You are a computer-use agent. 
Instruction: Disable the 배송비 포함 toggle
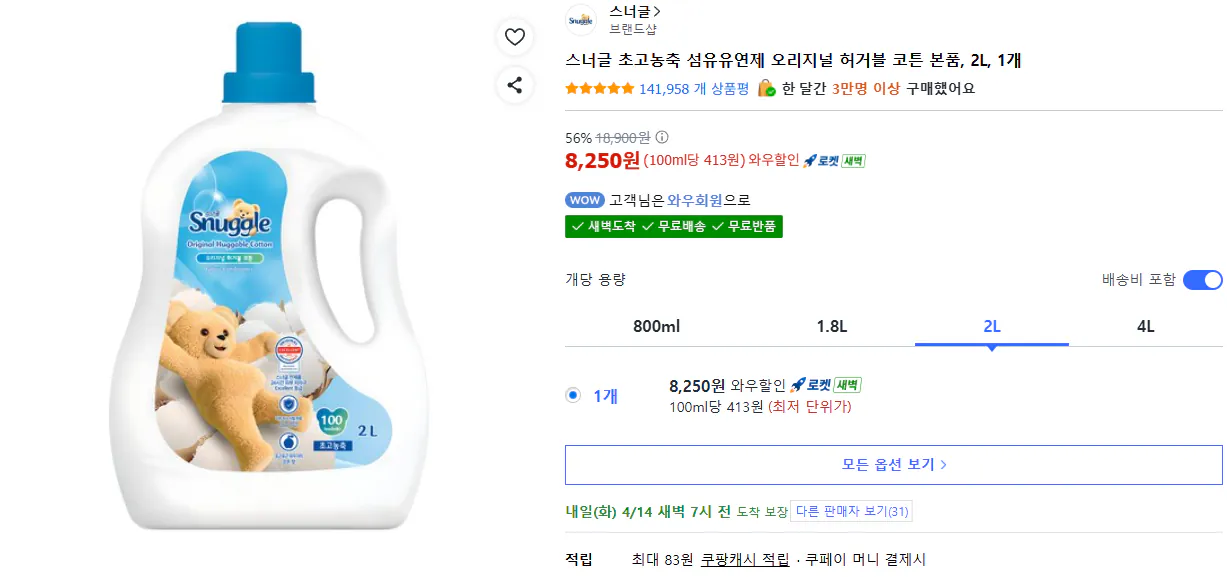[x=1203, y=280]
